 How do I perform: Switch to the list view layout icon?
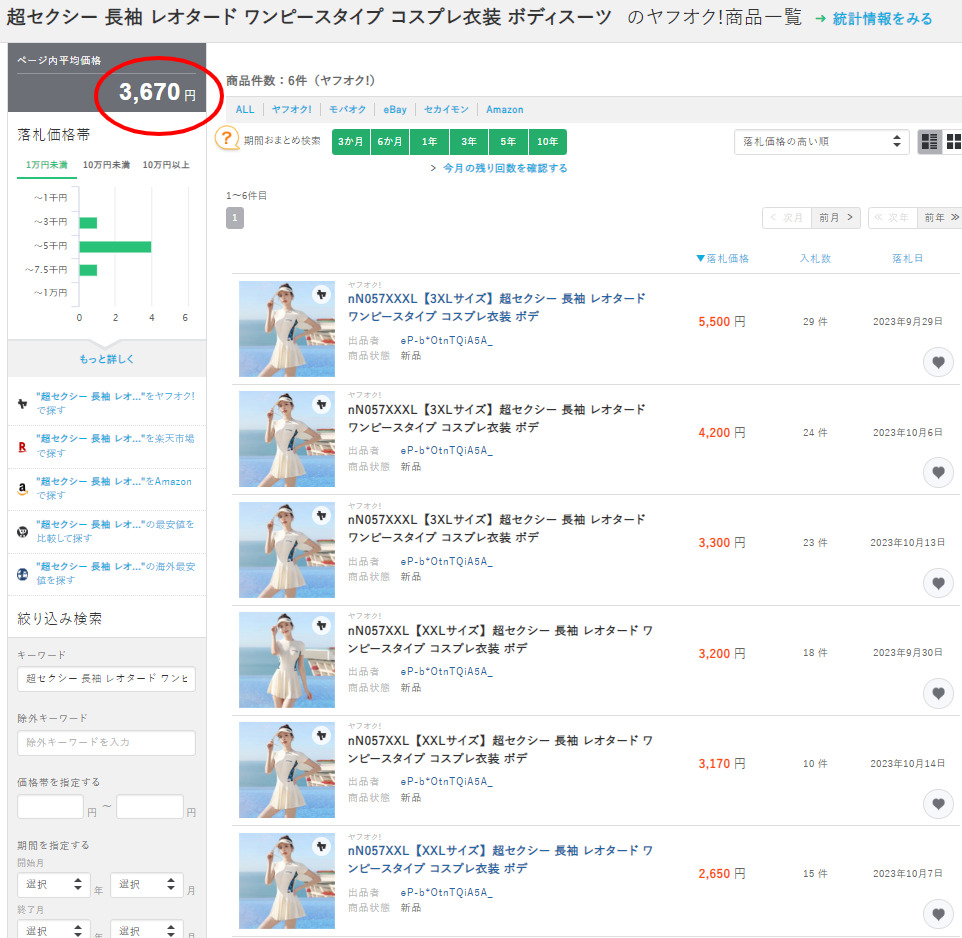(x=930, y=142)
